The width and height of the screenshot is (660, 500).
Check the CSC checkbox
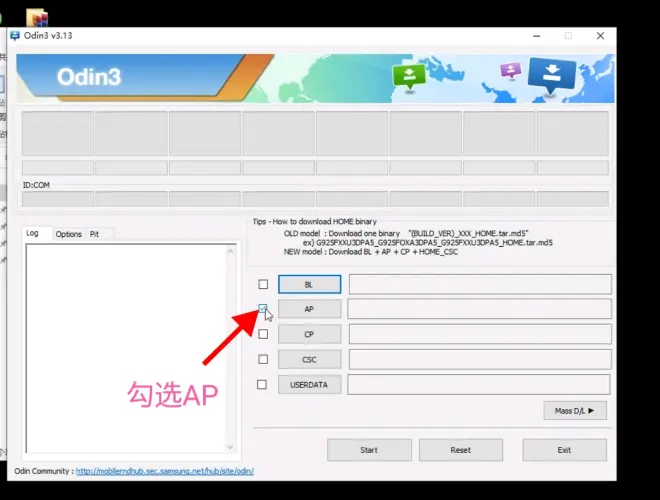coord(263,359)
